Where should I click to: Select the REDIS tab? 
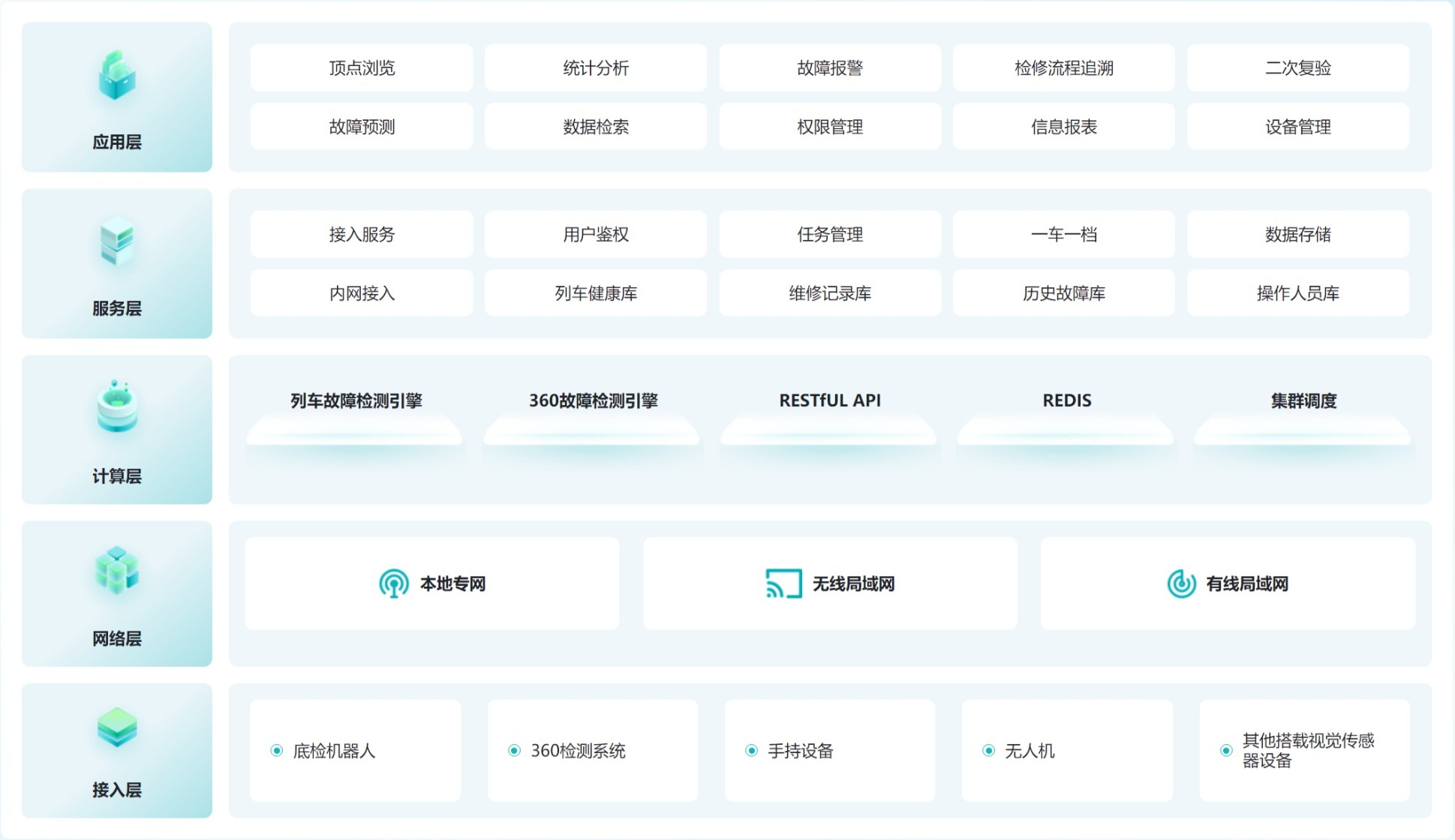[x=1066, y=401]
